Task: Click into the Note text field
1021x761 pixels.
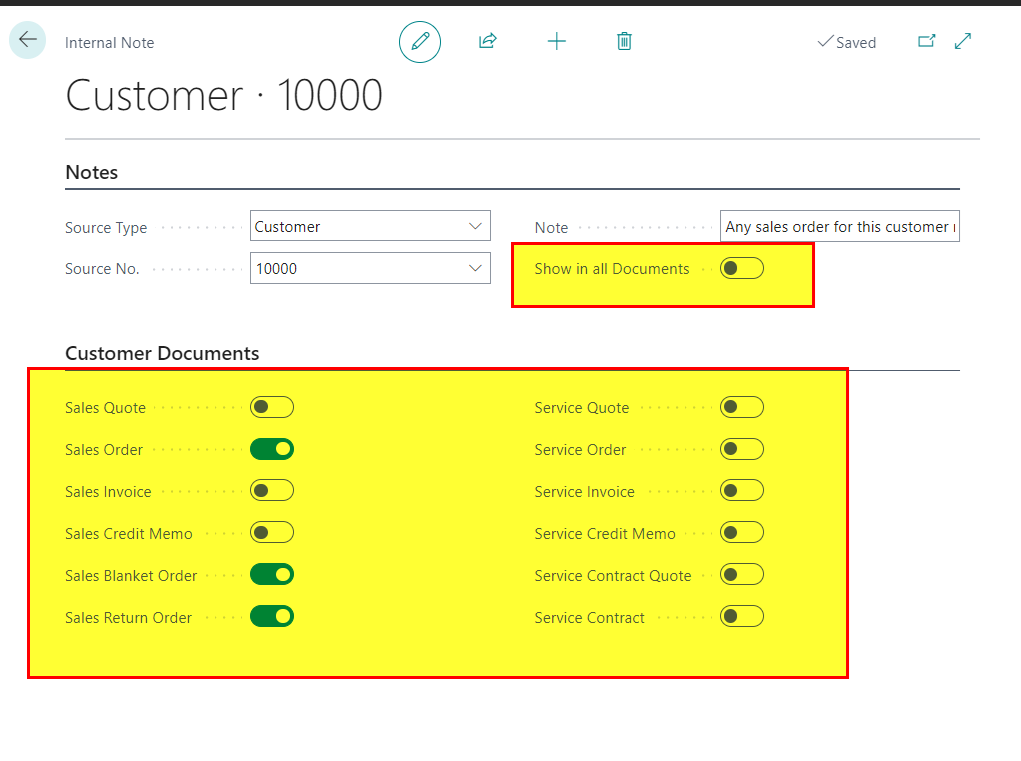Action: 839,227
